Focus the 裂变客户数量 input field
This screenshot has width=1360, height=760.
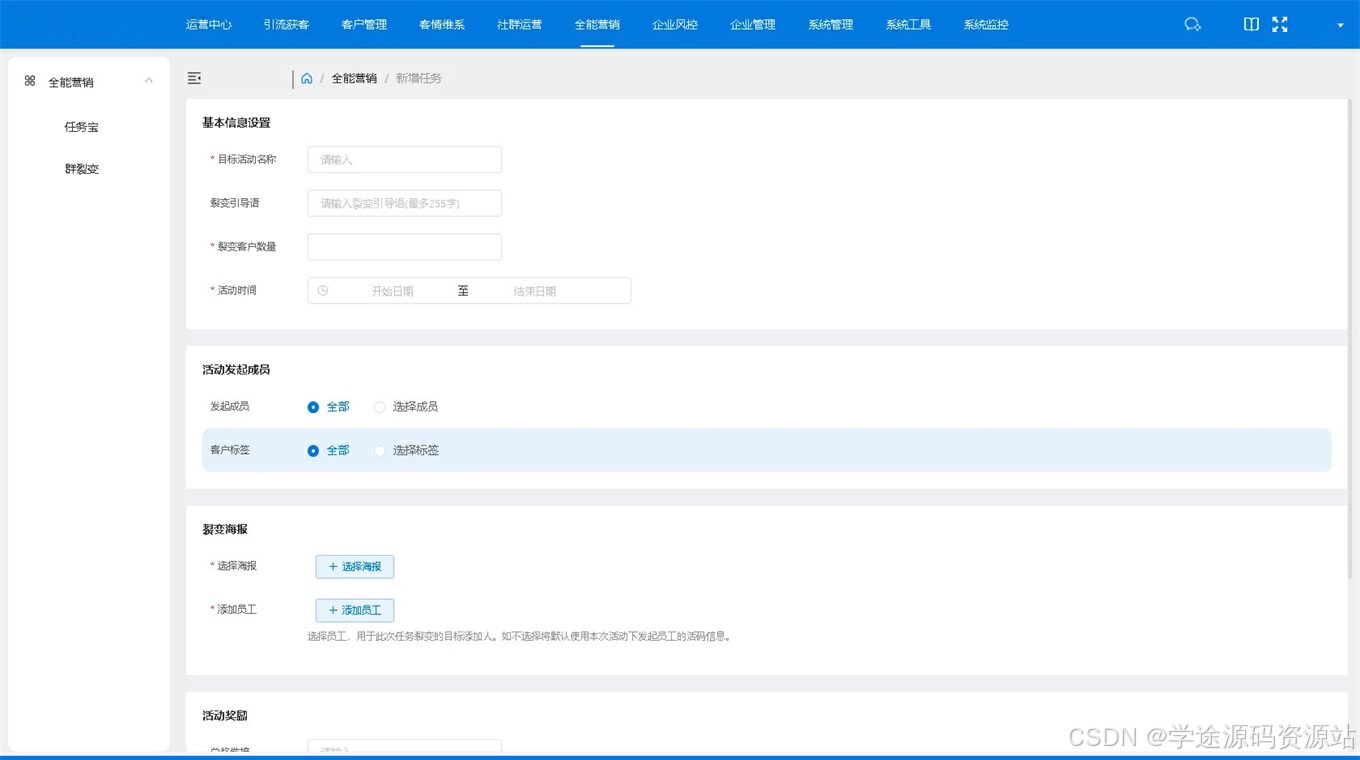tap(405, 247)
